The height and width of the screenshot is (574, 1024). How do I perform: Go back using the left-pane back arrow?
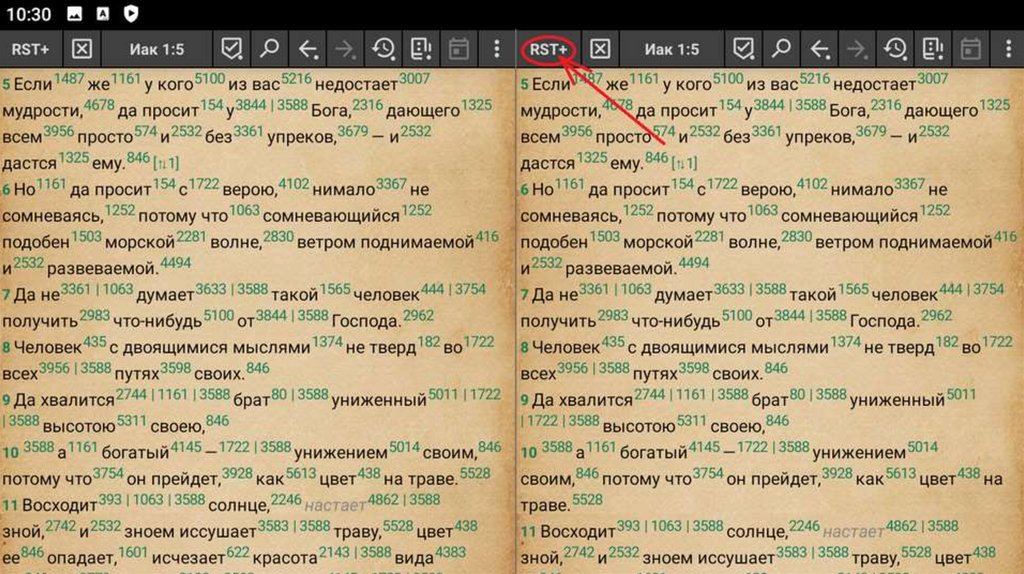click(x=308, y=49)
